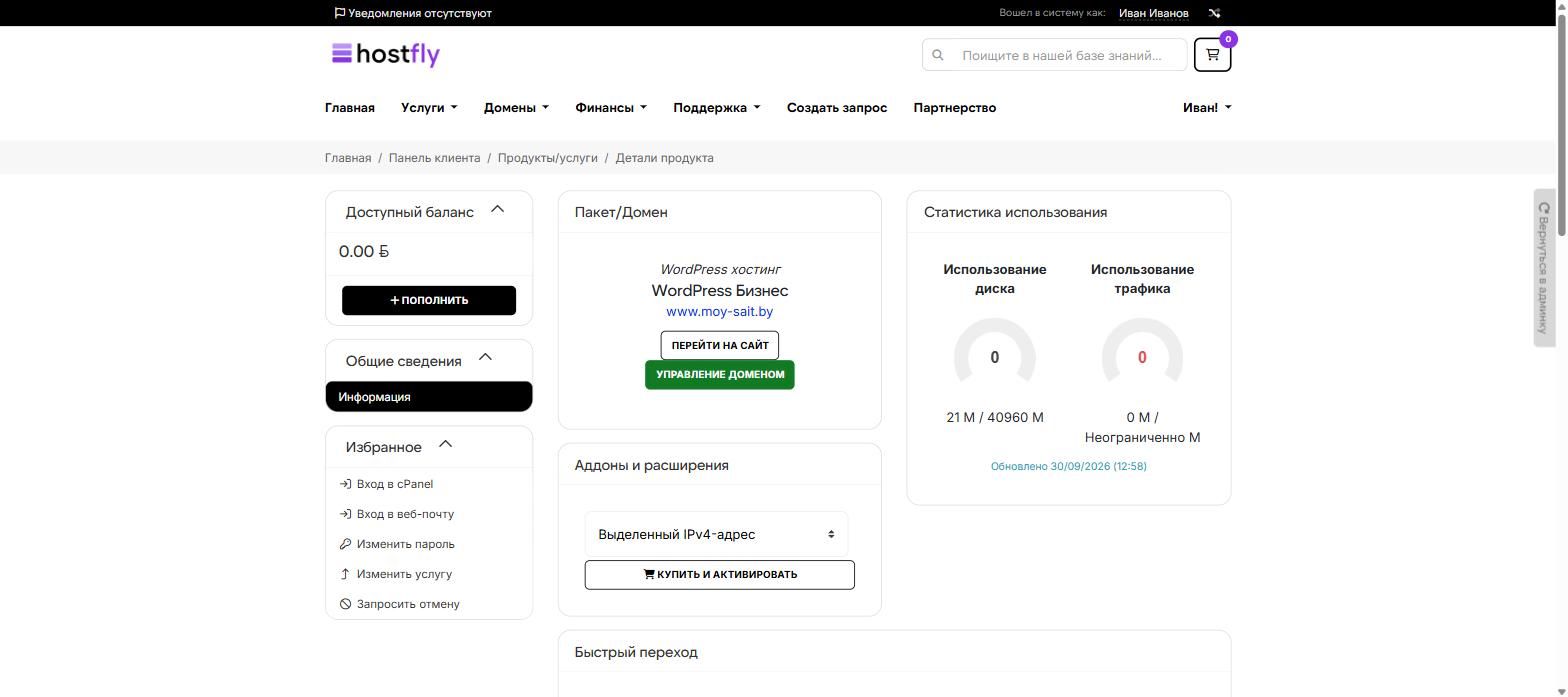Expand the Домены menu

516,108
